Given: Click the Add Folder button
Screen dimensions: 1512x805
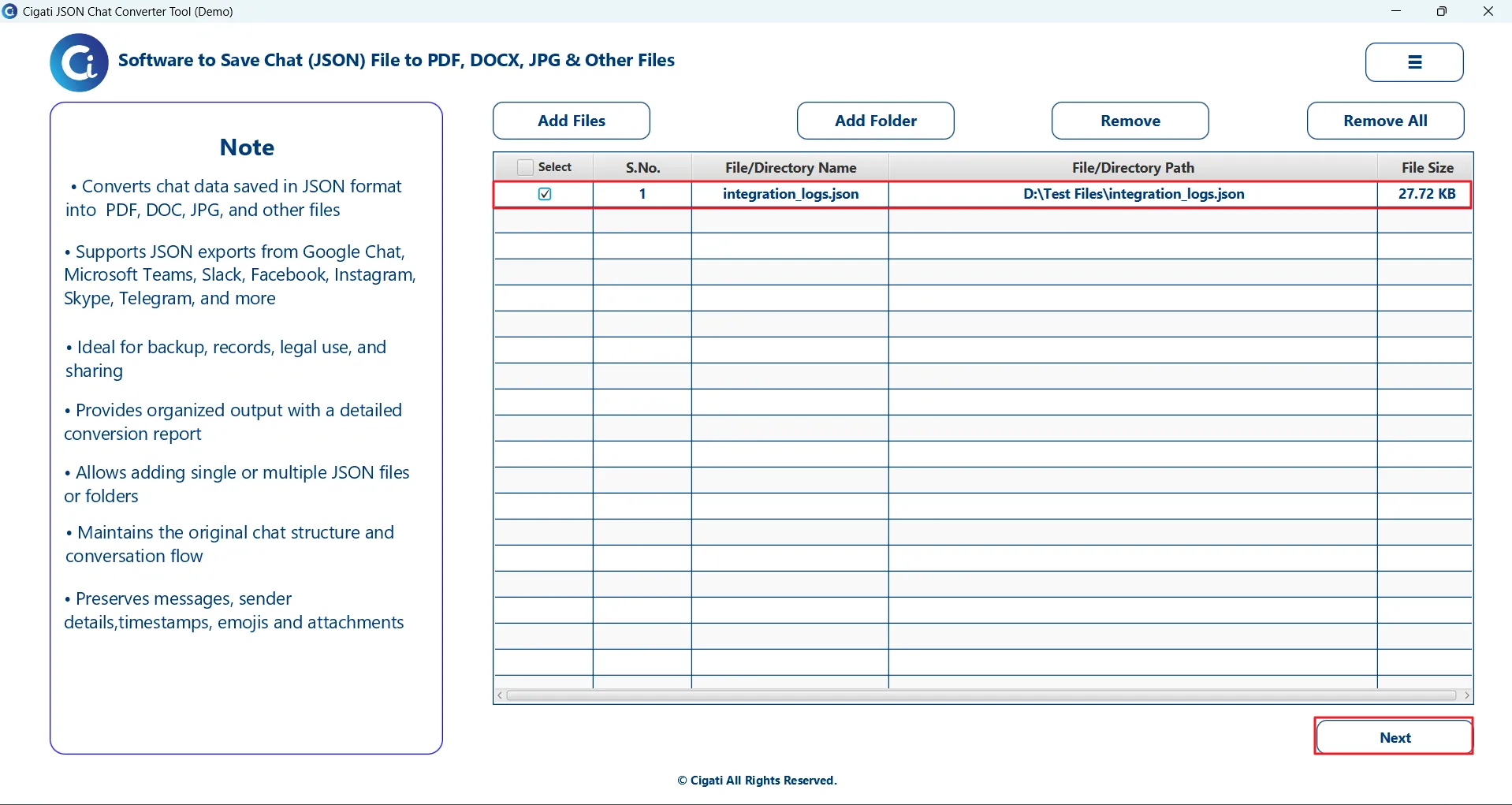Looking at the screenshot, I should pos(876,121).
